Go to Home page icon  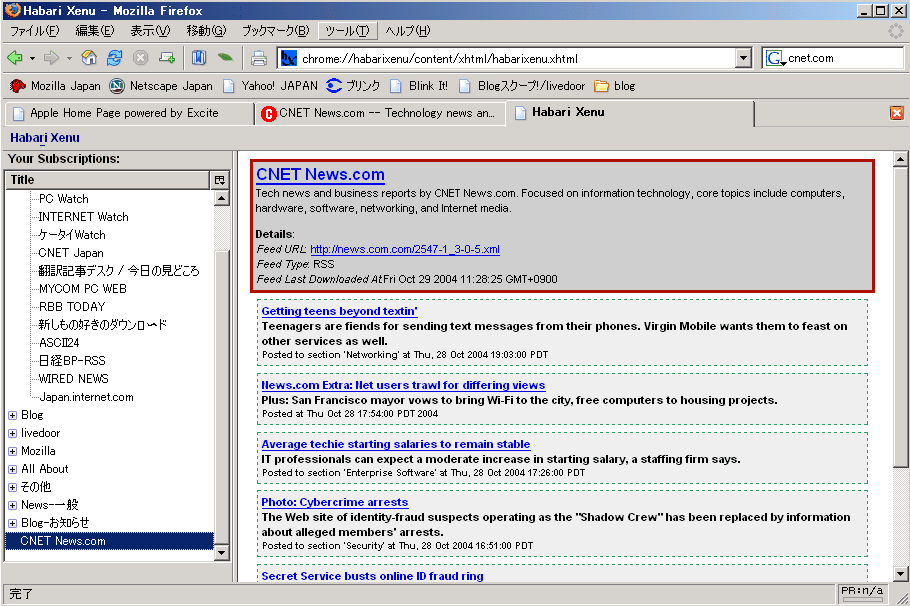click(89, 57)
